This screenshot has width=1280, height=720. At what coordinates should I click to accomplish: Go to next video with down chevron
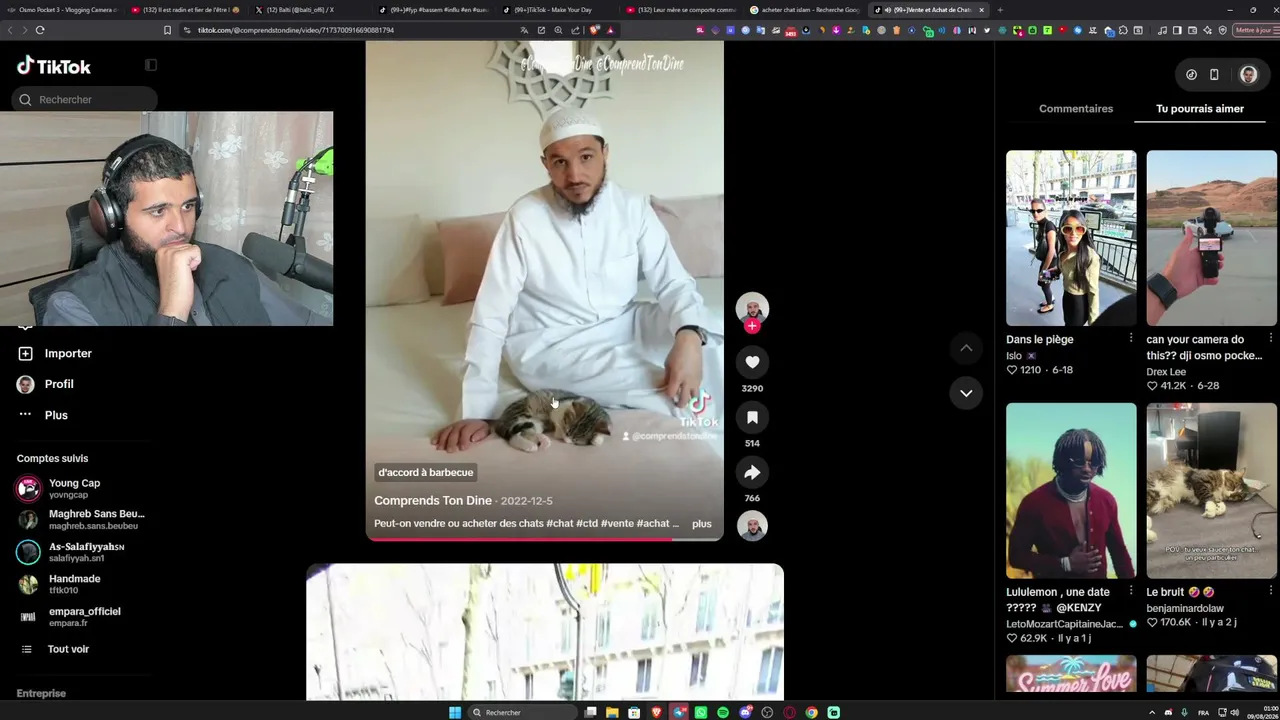pyautogui.click(x=966, y=393)
